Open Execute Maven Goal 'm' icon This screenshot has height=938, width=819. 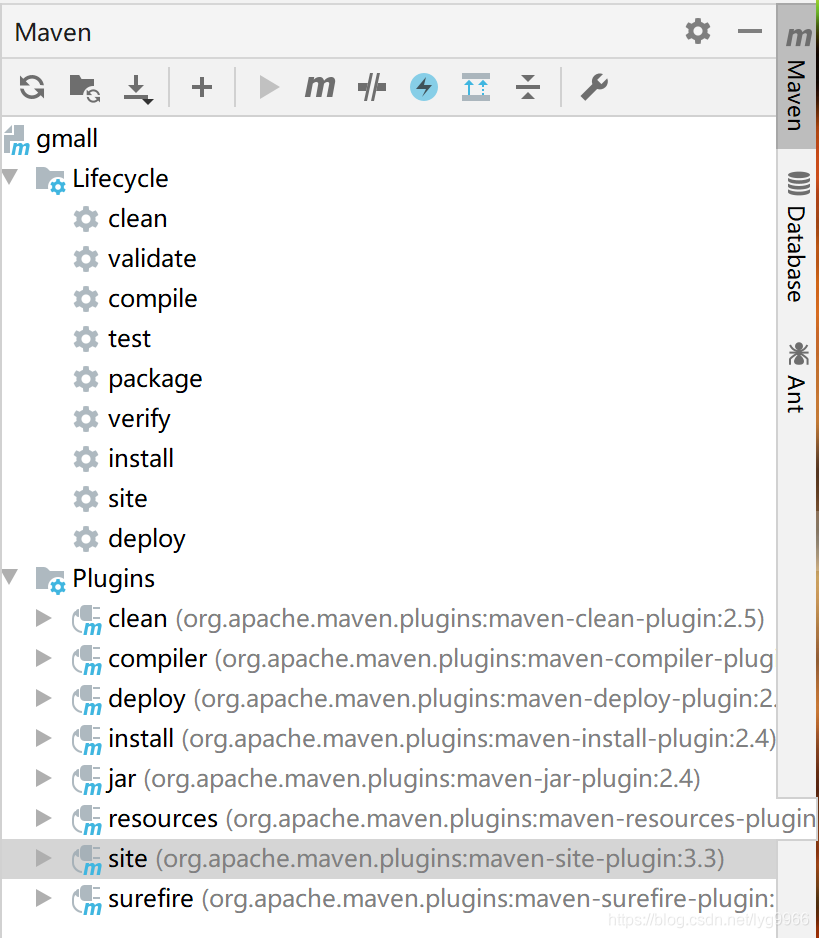(320, 87)
